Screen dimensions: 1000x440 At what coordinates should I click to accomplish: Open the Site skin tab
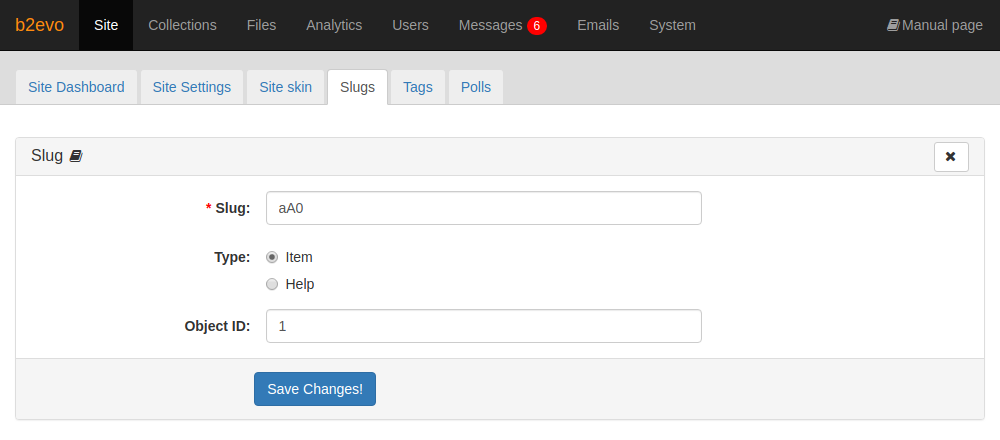point(285,87)
